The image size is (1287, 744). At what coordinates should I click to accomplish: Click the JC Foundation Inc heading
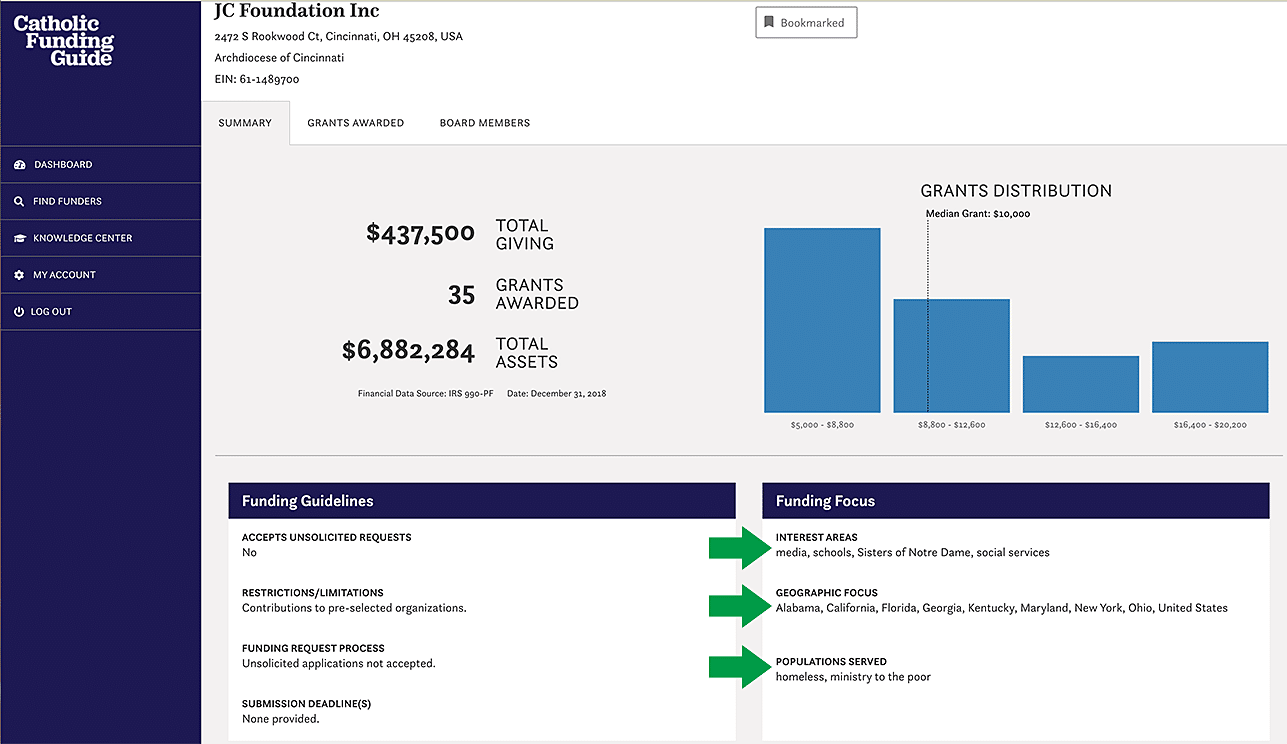tap(297, 12)
